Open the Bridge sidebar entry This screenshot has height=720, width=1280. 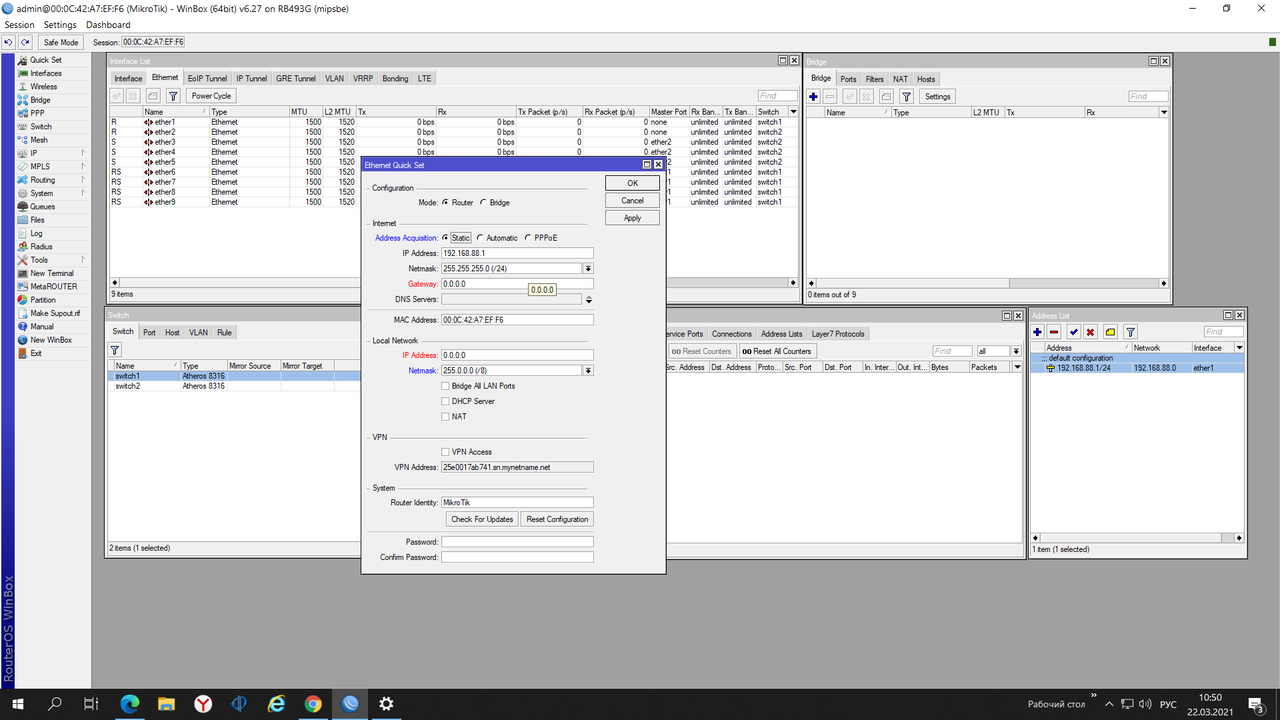click(40, 100)
